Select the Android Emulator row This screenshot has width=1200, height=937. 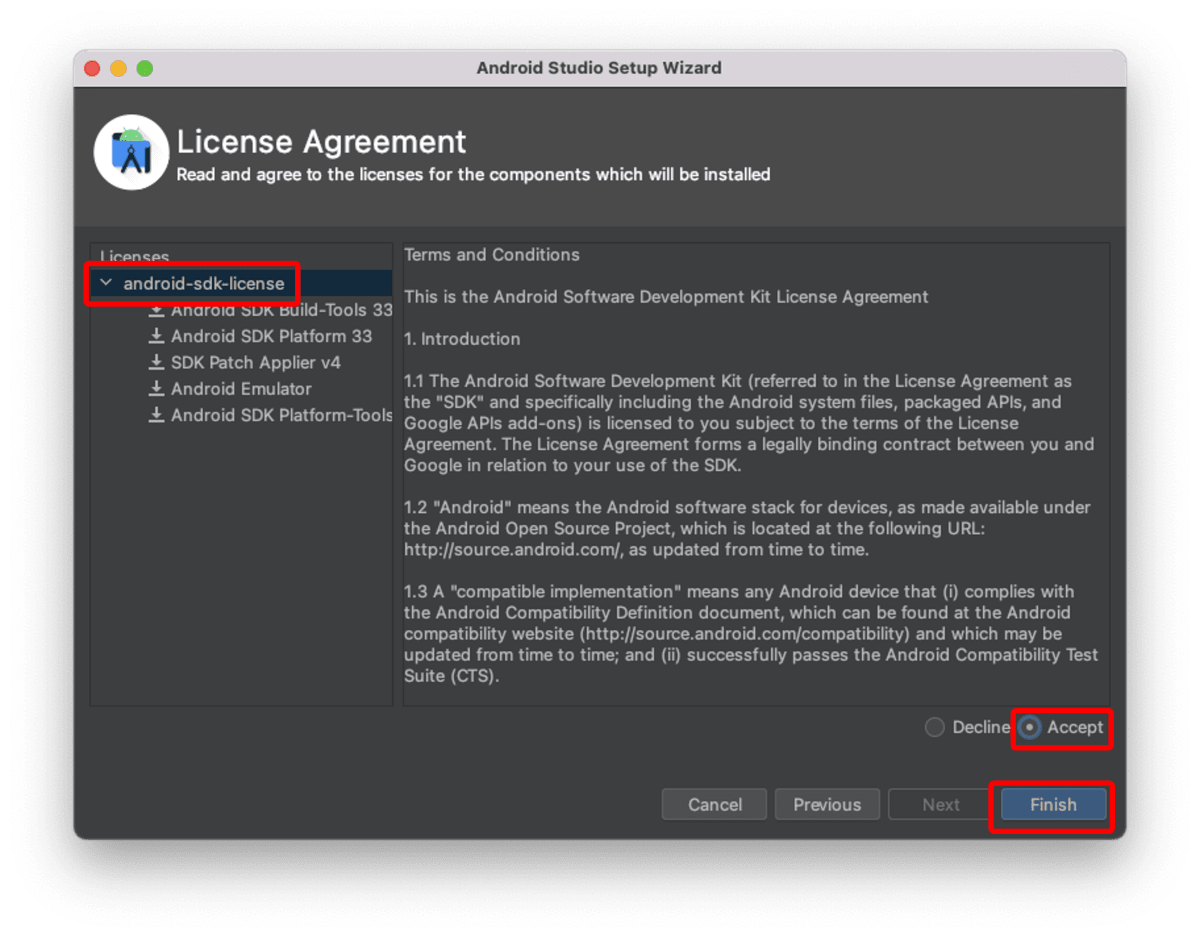click(241, 389)
